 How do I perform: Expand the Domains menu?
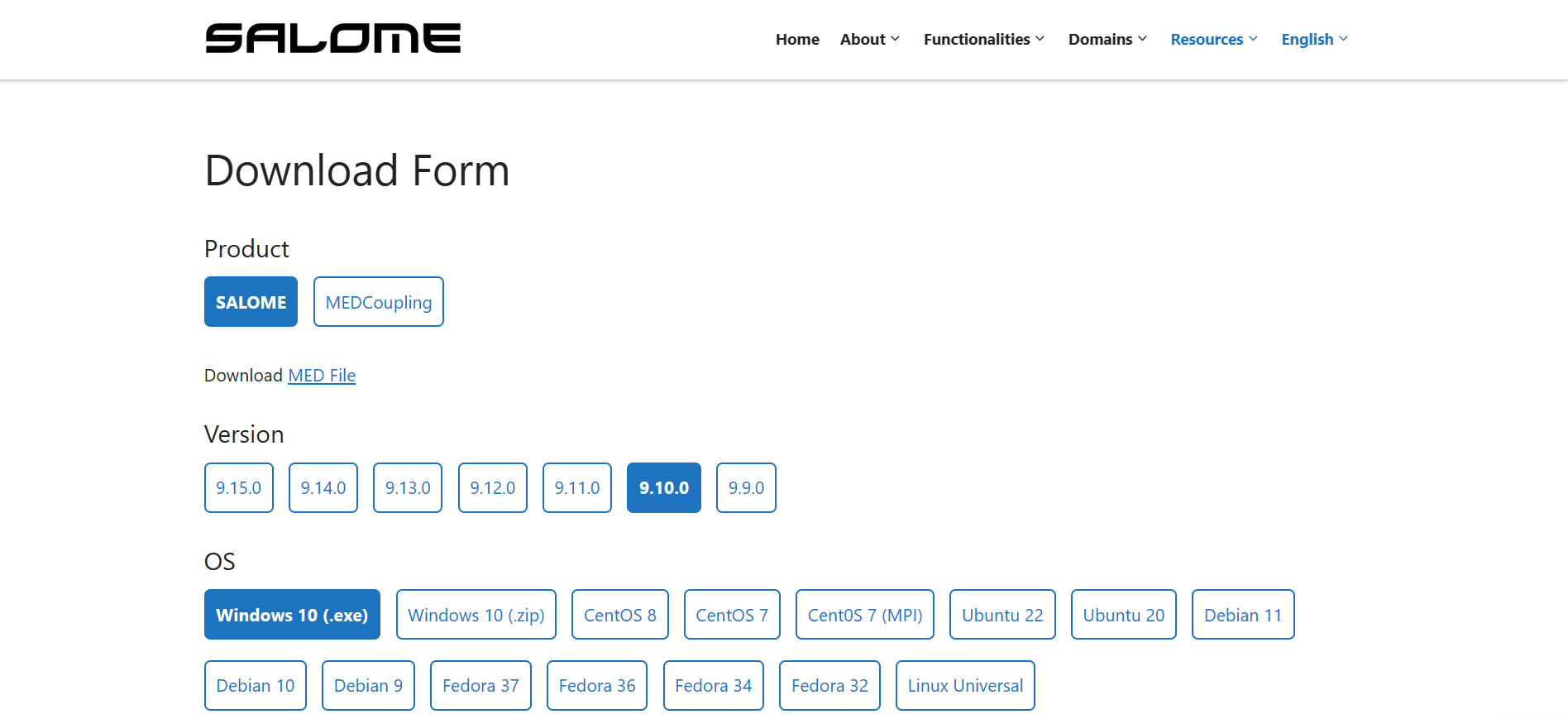(1107, 39)
